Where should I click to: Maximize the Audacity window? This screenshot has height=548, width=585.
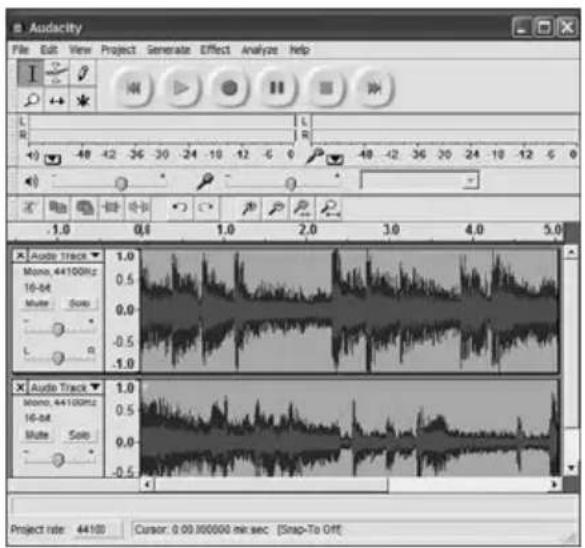click(x=544, y=28)
